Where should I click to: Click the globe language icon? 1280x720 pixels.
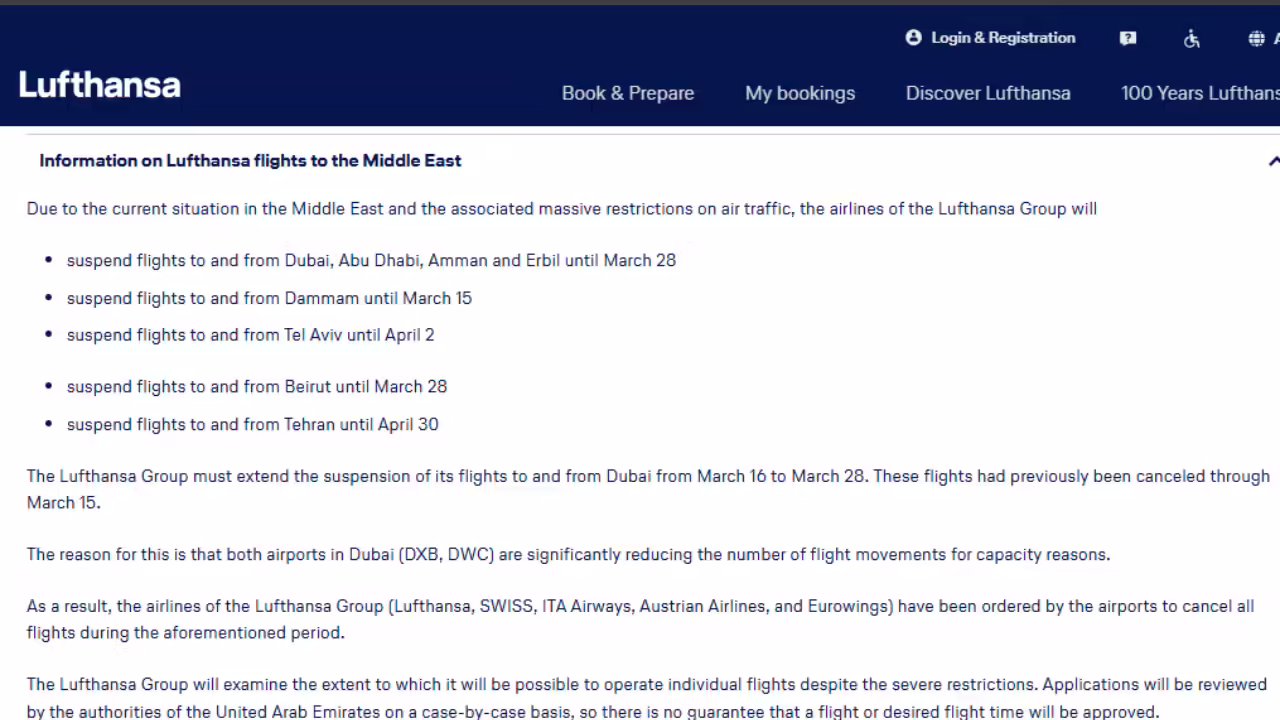[1256, 39]
